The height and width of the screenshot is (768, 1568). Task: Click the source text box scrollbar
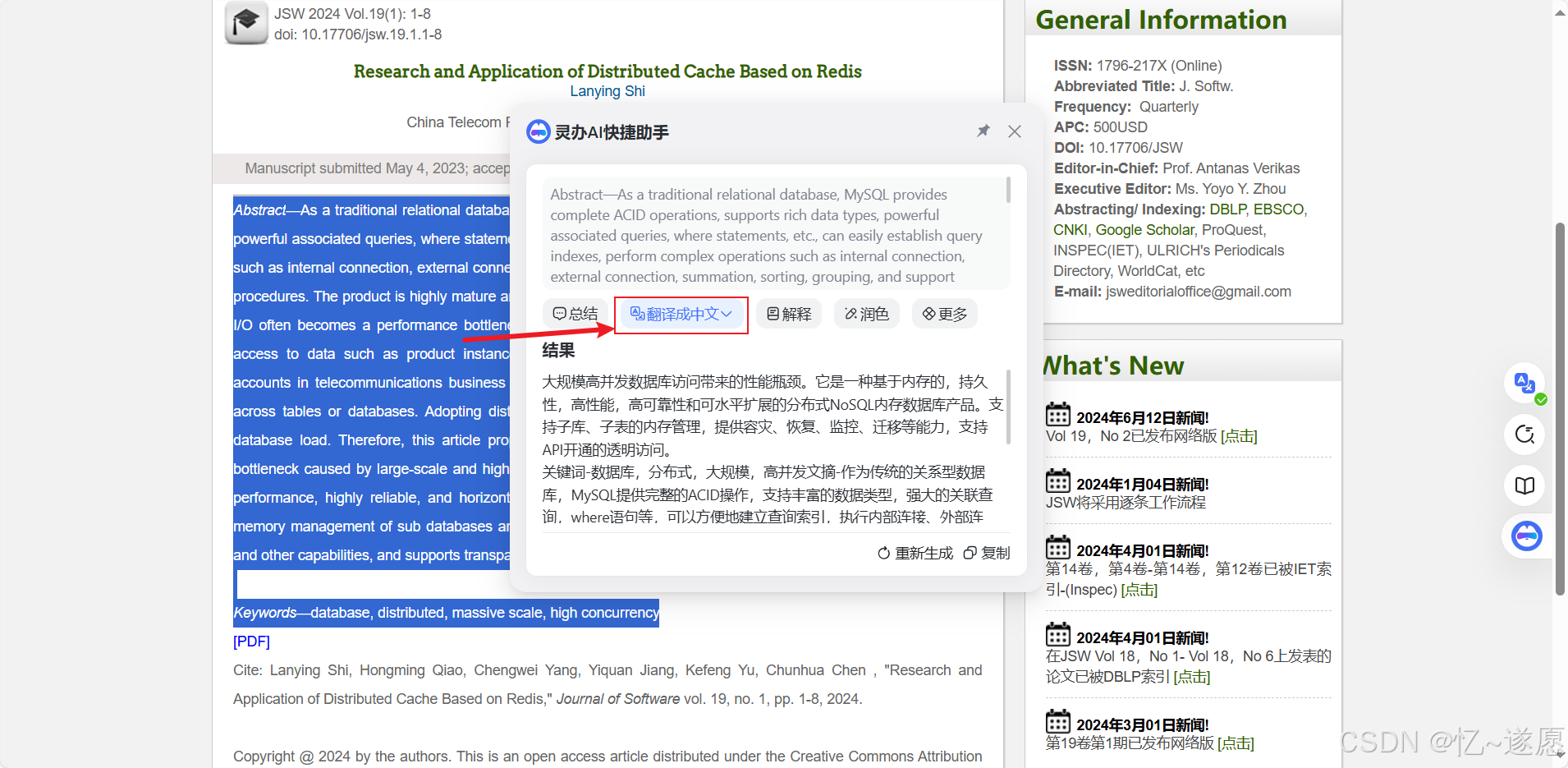pyautogui.click(x=1008, y=191)
